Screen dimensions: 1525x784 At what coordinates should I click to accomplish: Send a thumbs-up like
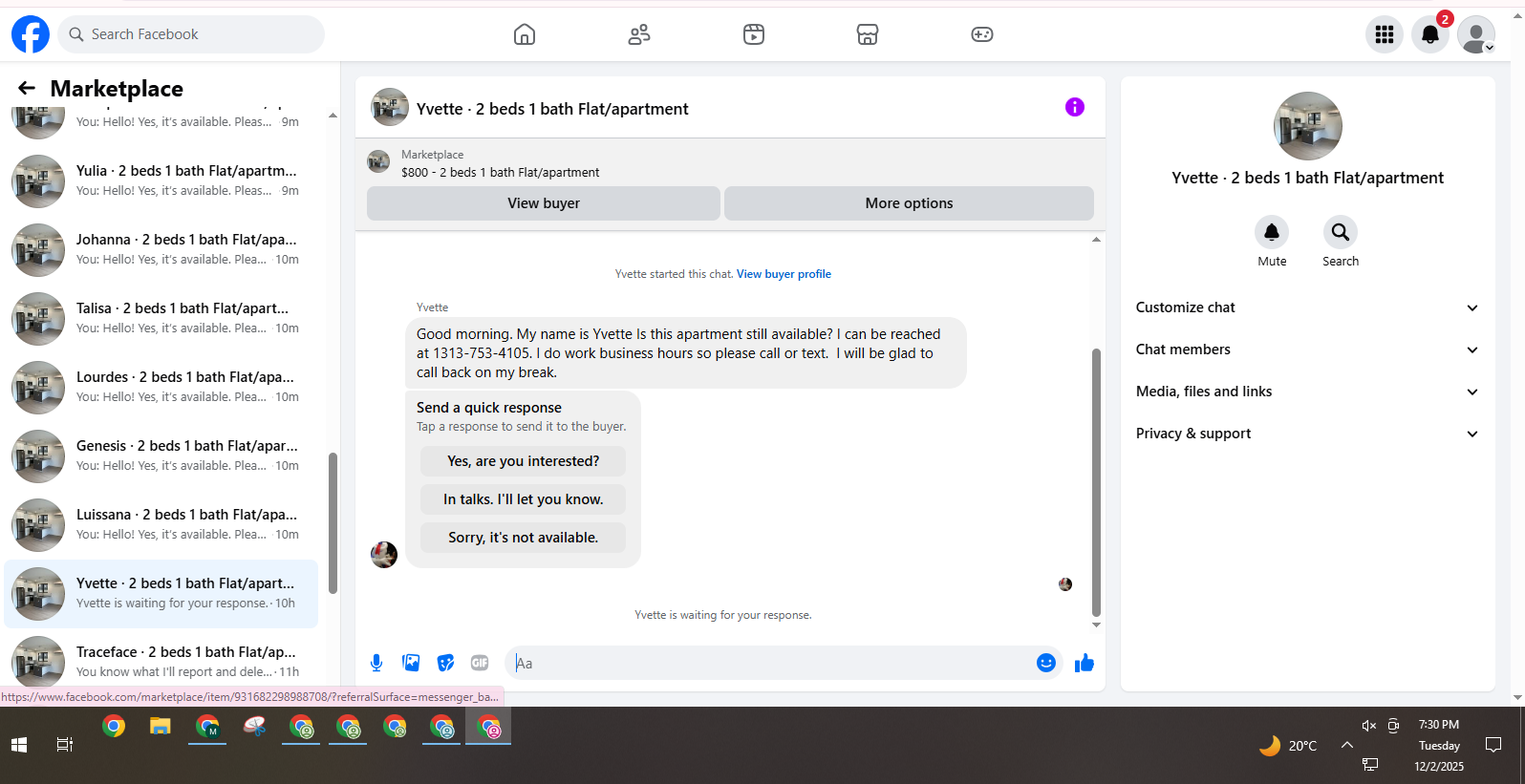[x=1085, y=663]
